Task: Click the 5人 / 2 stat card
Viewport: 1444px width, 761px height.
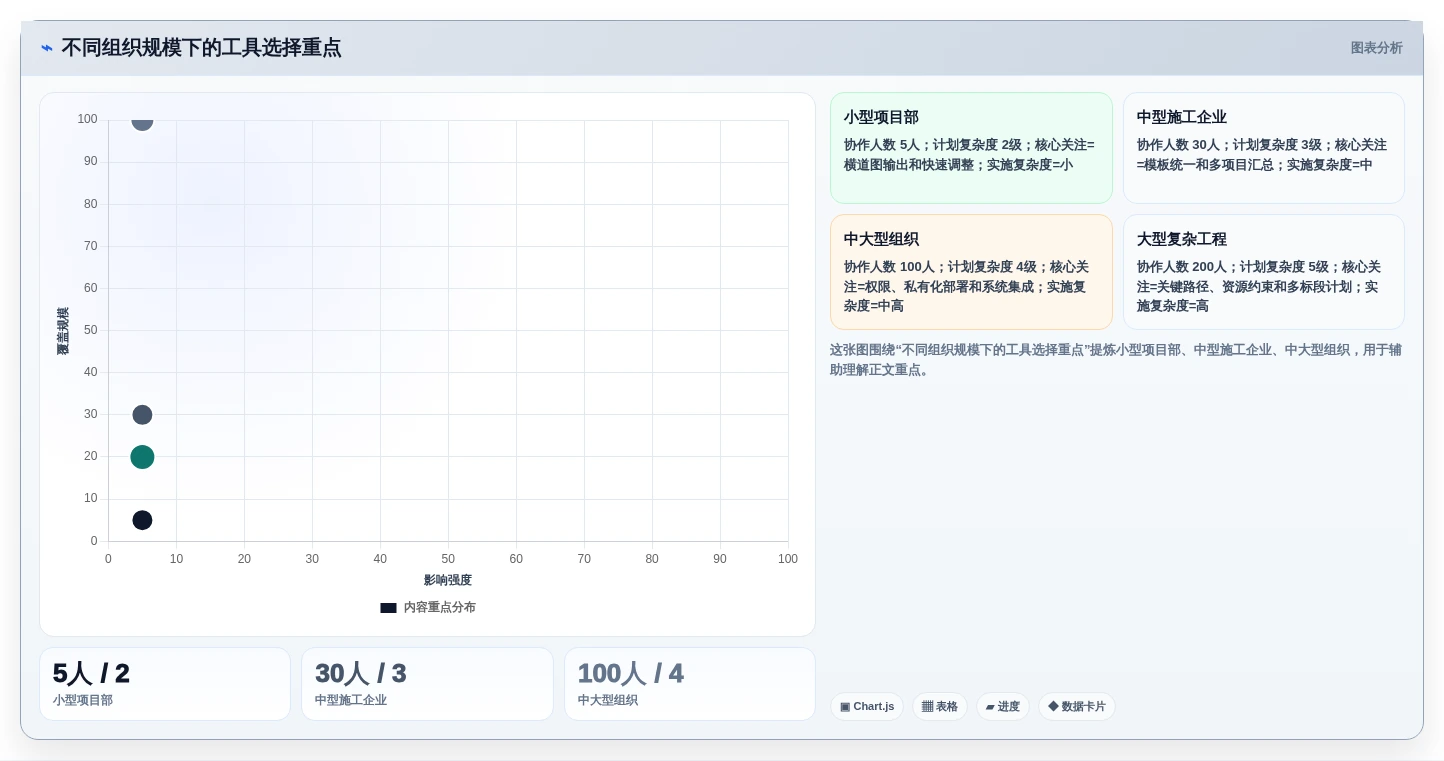Action: [x=165, y=684]
